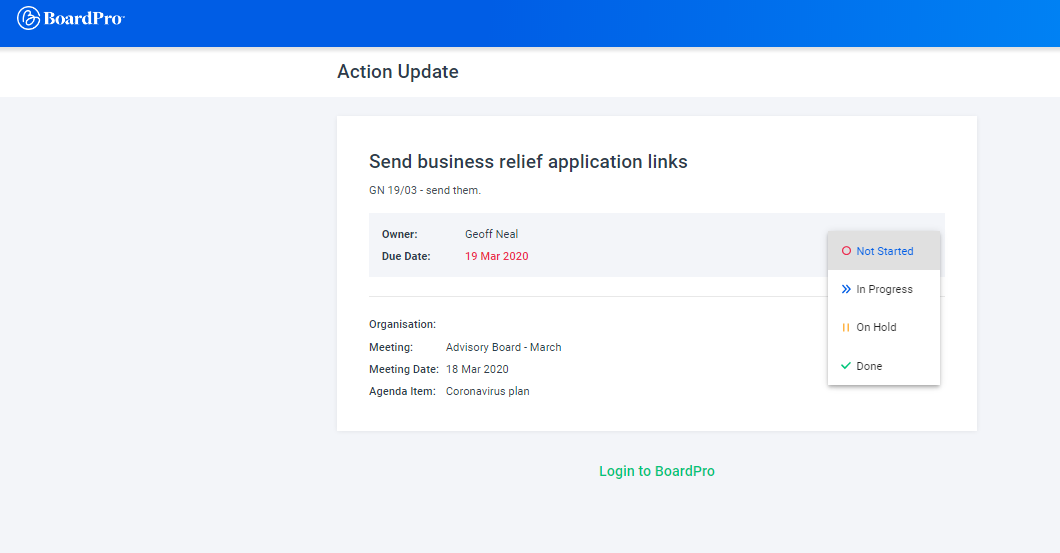Viewport: 1060px width, 553px height.
Task: Click the green Done checkmark icon
Action: click(846, 366)
